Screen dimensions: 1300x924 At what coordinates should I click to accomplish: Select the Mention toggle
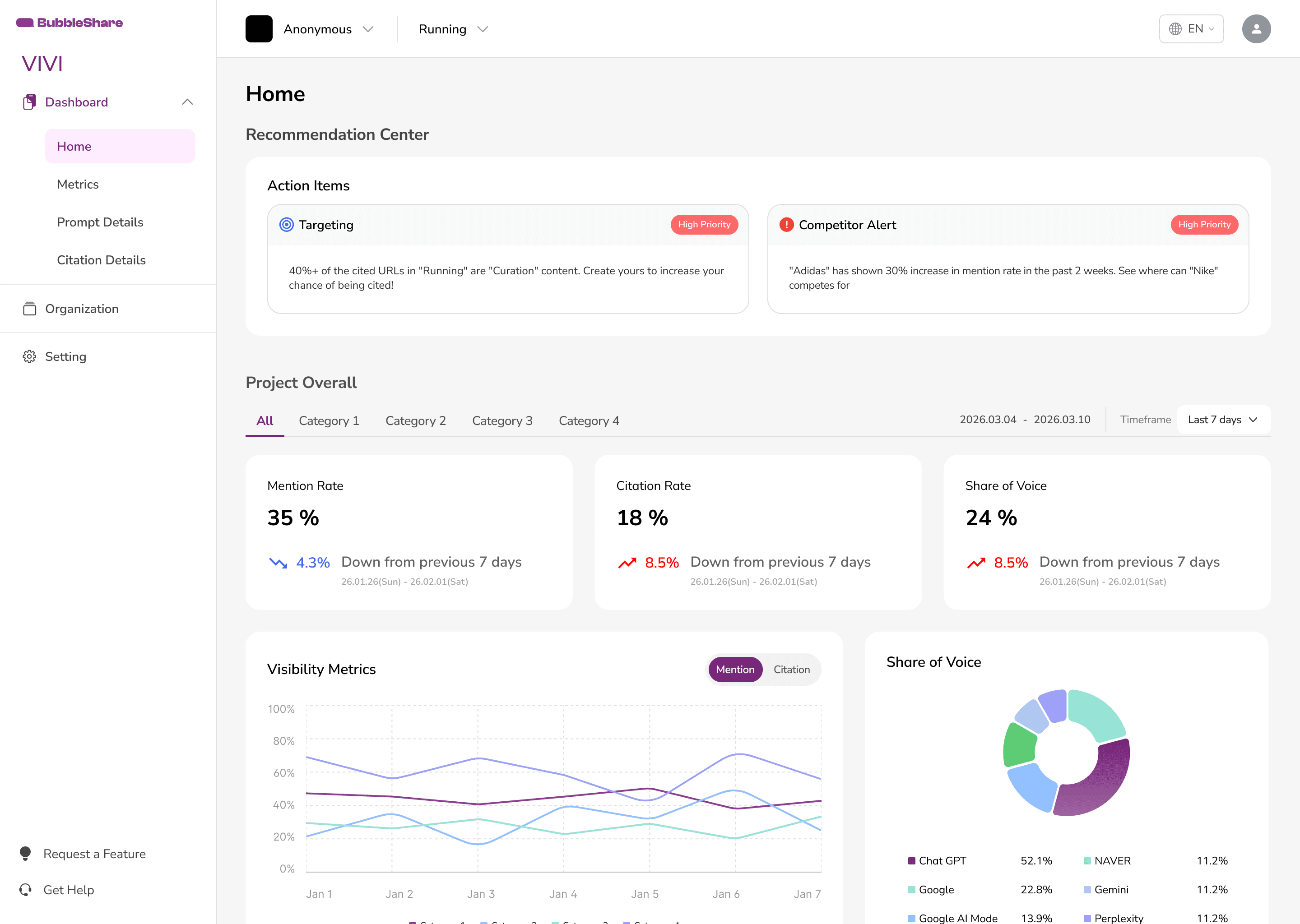pyautogui.click(x=735, y=669)
